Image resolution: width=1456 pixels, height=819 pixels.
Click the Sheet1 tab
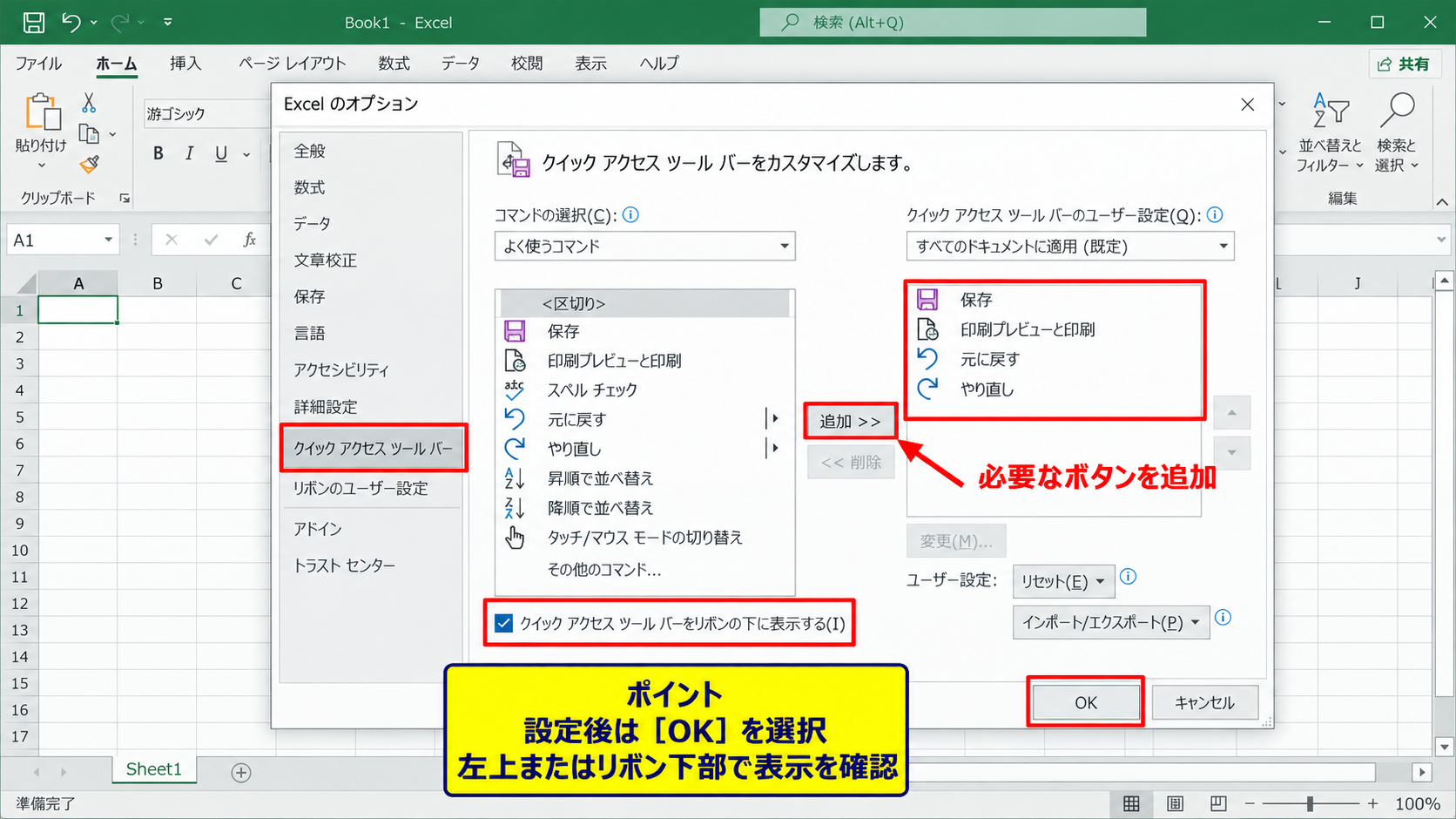[x=154, y=769]
